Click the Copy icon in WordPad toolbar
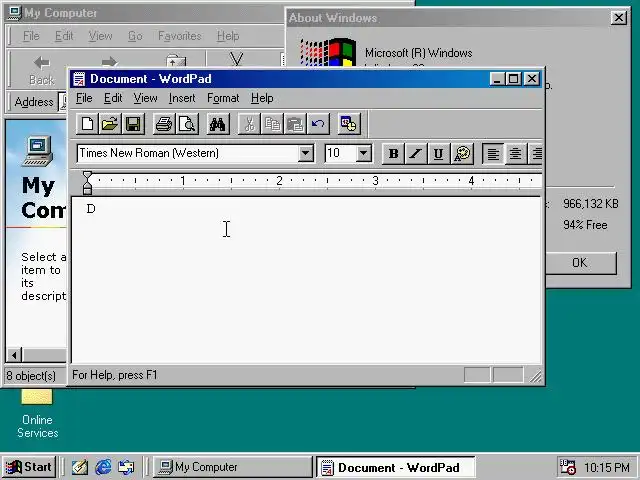640x480 pixels. [x=272, y=124]
